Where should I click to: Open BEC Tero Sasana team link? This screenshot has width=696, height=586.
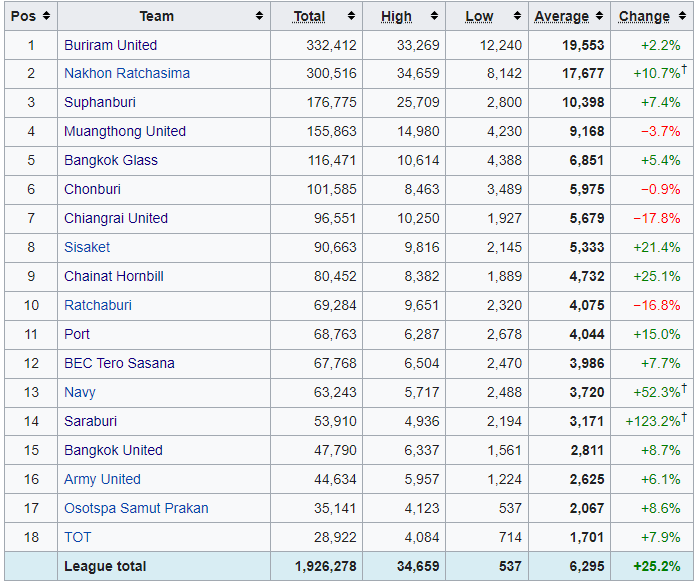pos(119,363)
